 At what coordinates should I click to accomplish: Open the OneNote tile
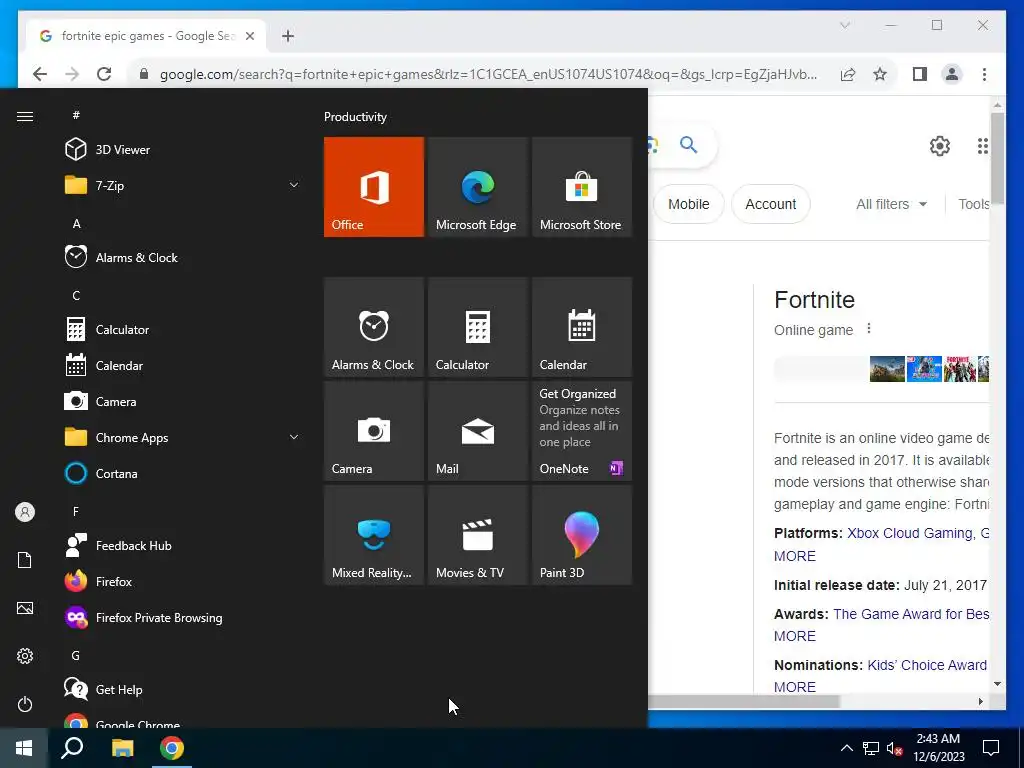click(581, 431)
